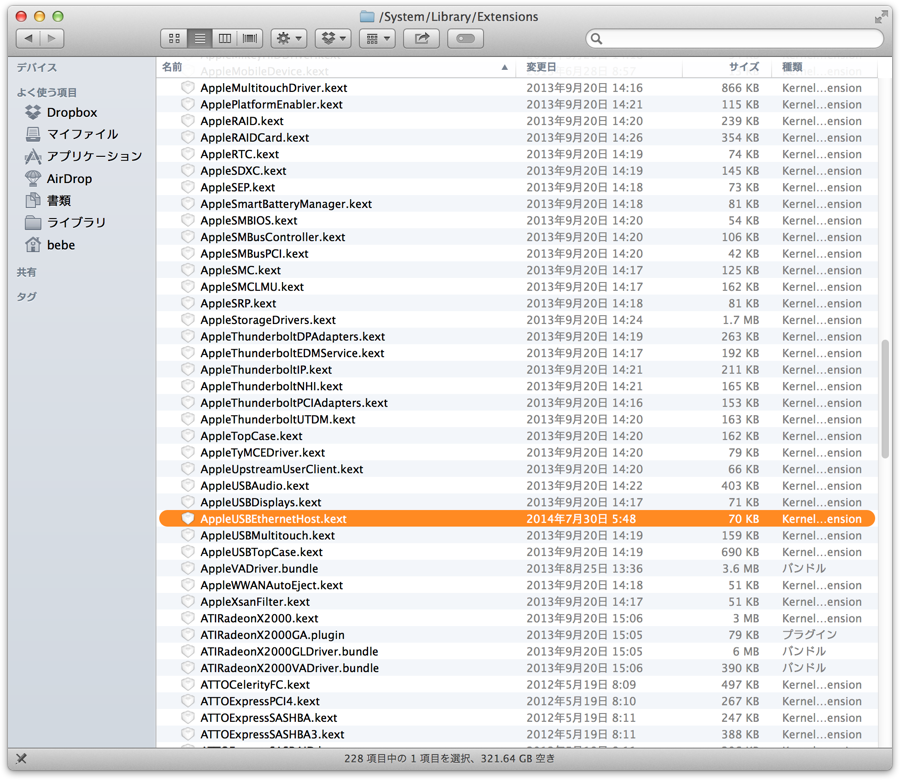Click the AppleXsanFilter.kext file icon
This screenshot has width=900, height=780.
188,602
